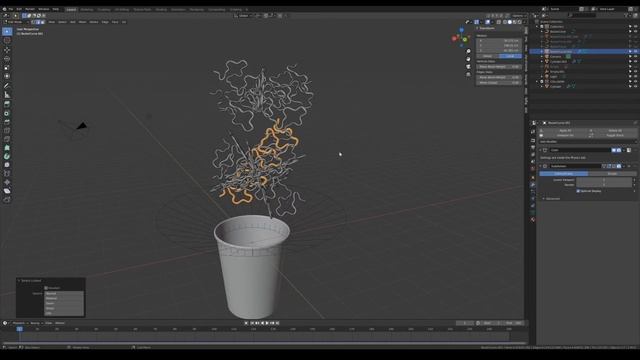Select the Select Box tool in toolbar
Image resolution: width=640 pixels, height=360 pixels.
pos(7,31)
